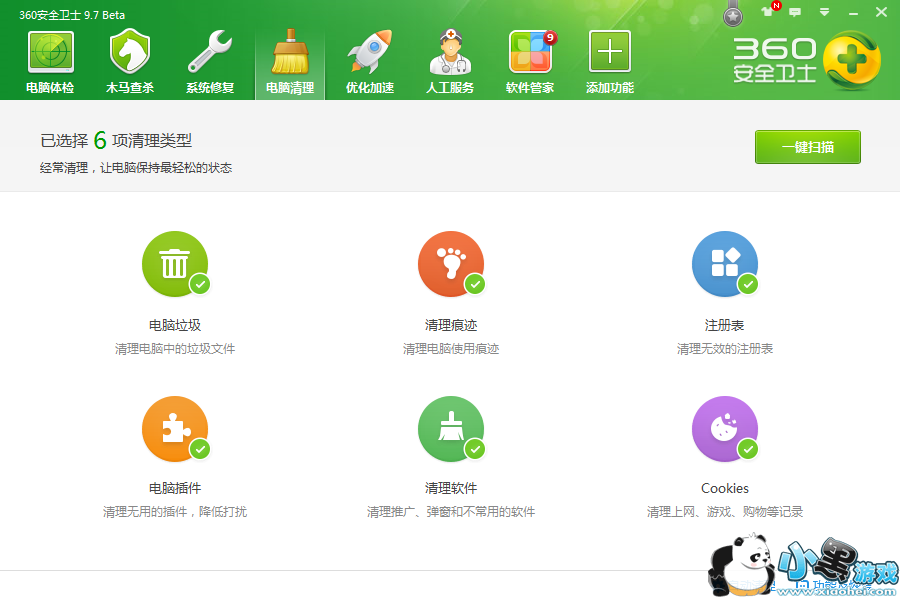900x600 pixels.
Task: Click the 已选择 6 项清理类型 heading
Action: click(116, 140)
